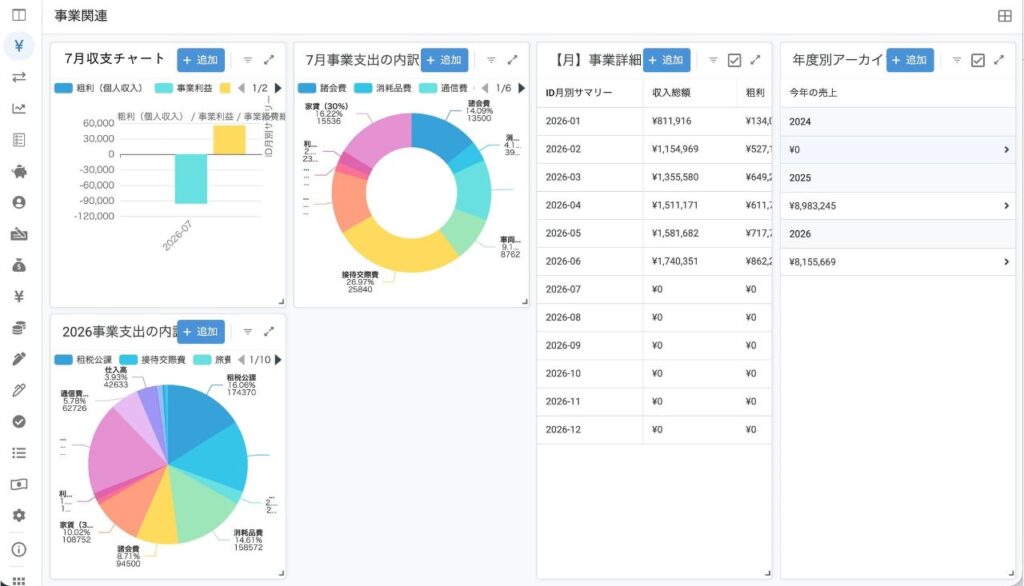Go to next legend page 1/10

278,360
